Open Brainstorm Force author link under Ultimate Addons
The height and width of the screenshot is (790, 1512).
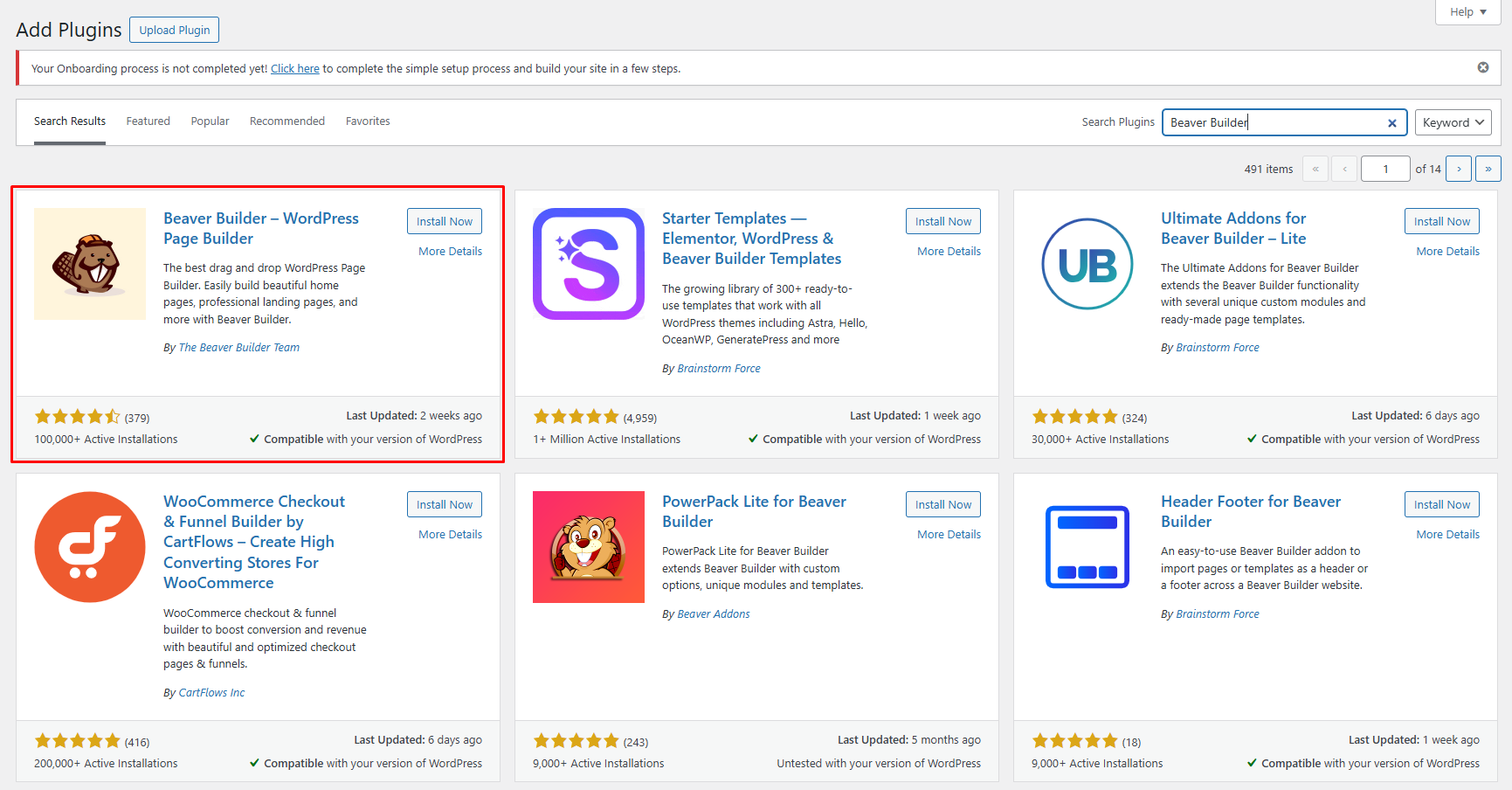click(x=1218, y=348)
